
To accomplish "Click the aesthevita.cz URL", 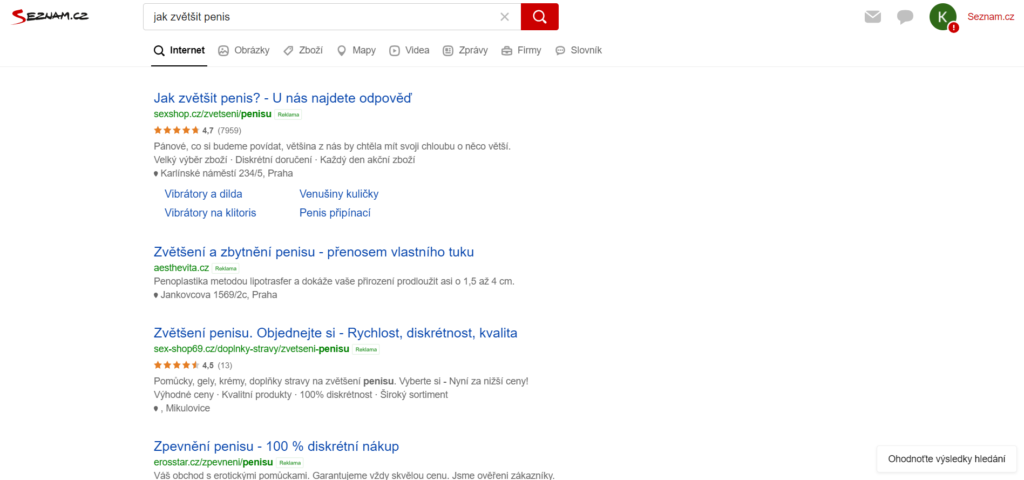I will pyautogui.click(x=181, y=268).
